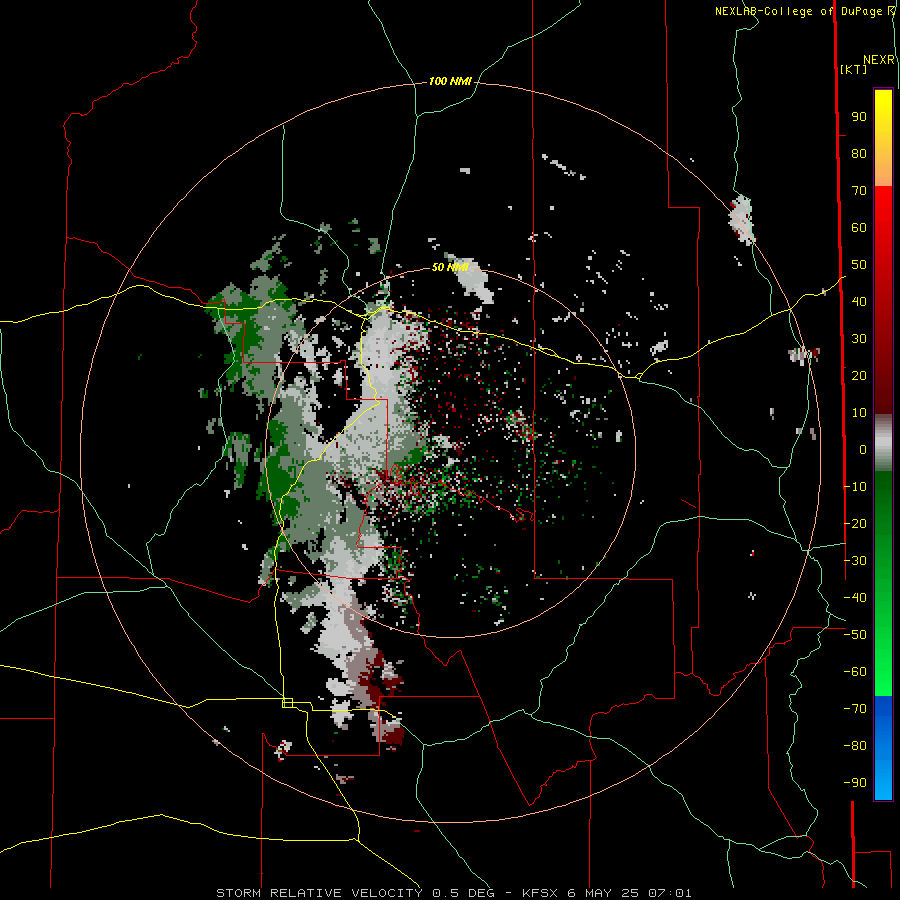This screenshot has height=900, width=900.
Task: Select the 80 value on the velocity scale
Action: point(859,154)
